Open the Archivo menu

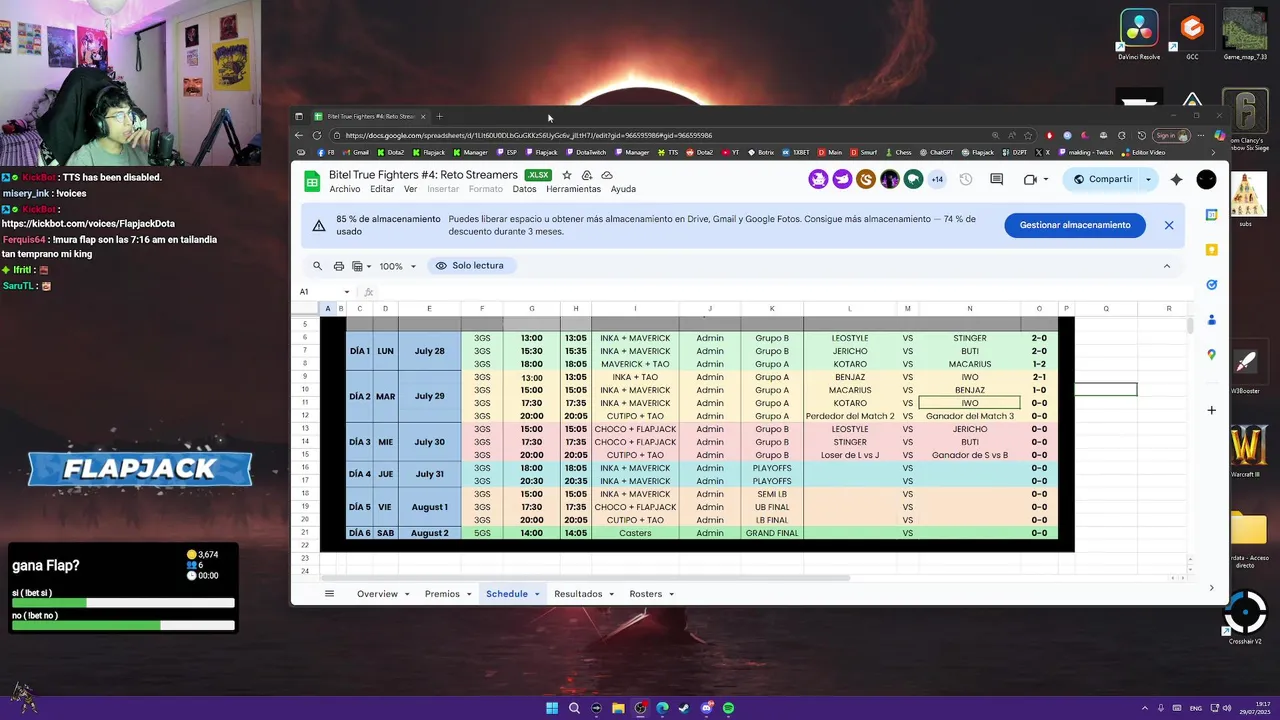click(x=345, y=189)
